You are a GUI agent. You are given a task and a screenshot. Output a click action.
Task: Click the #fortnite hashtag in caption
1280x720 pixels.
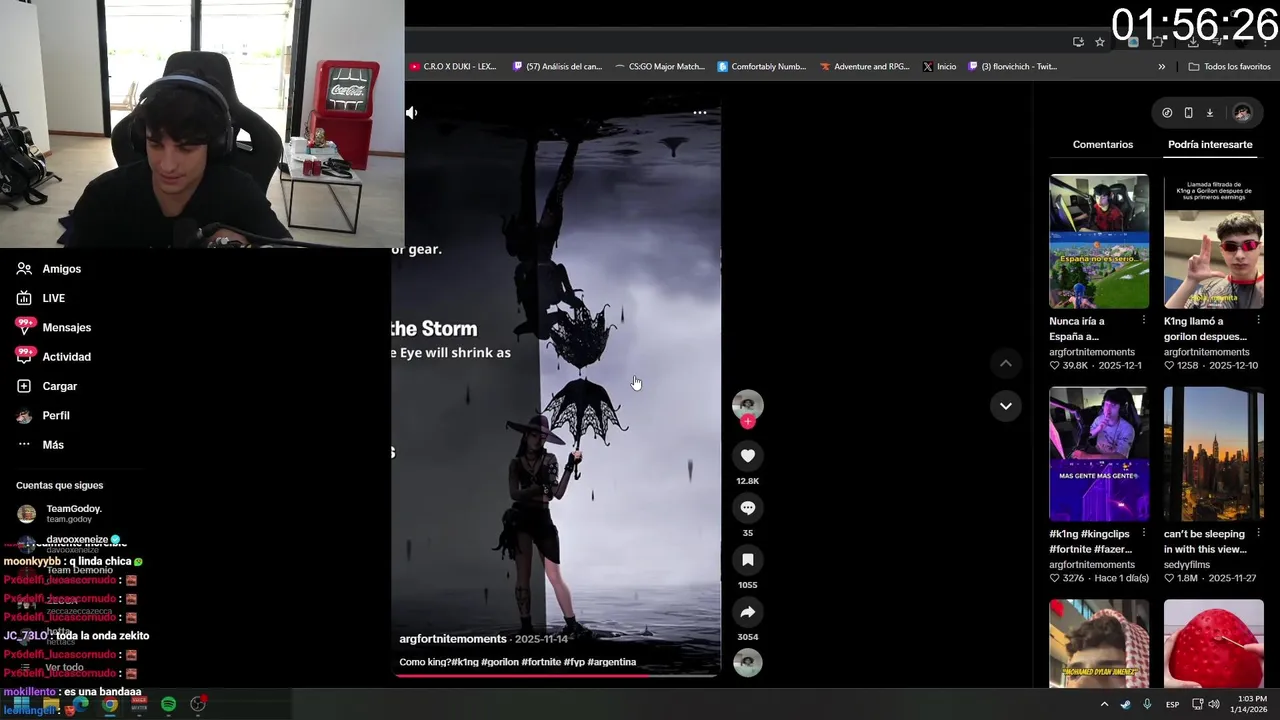point(541,662)
